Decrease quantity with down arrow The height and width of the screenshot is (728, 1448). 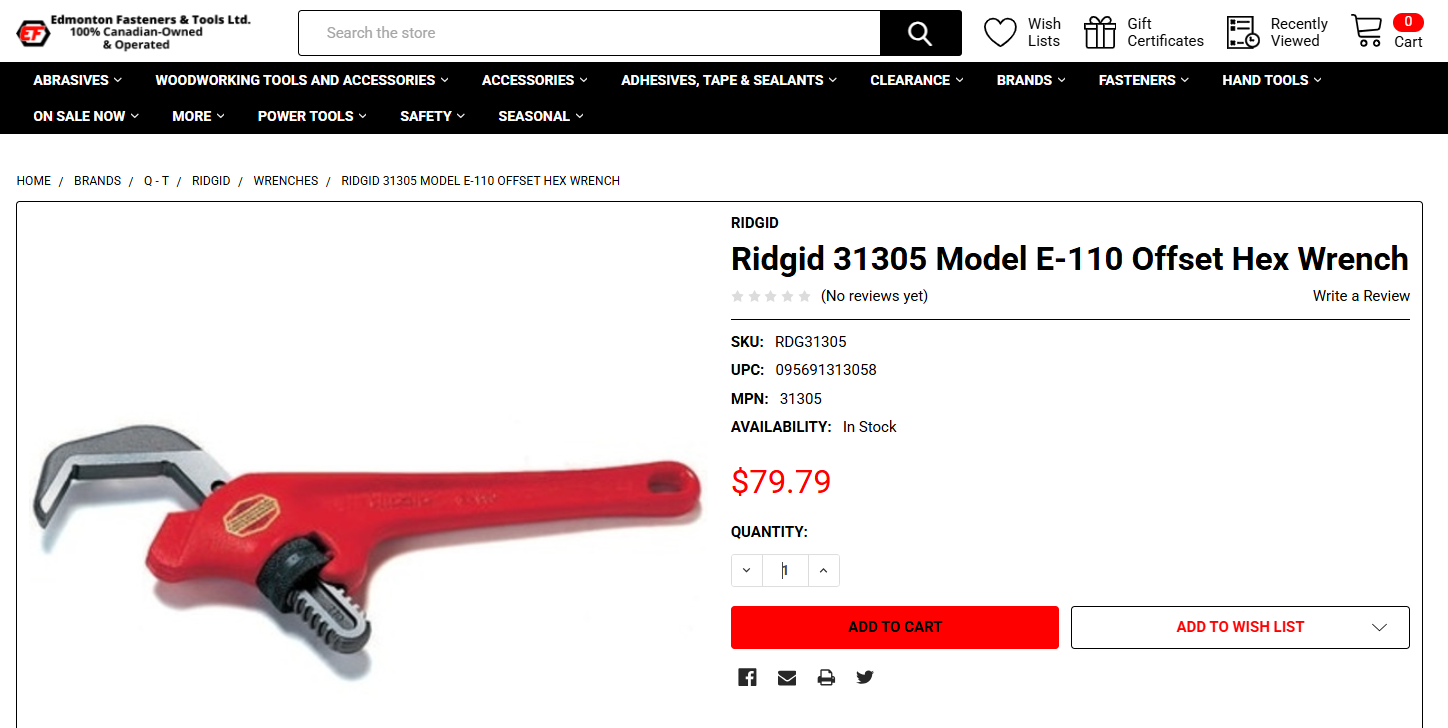pyautogui.click(x=747, y=570)
